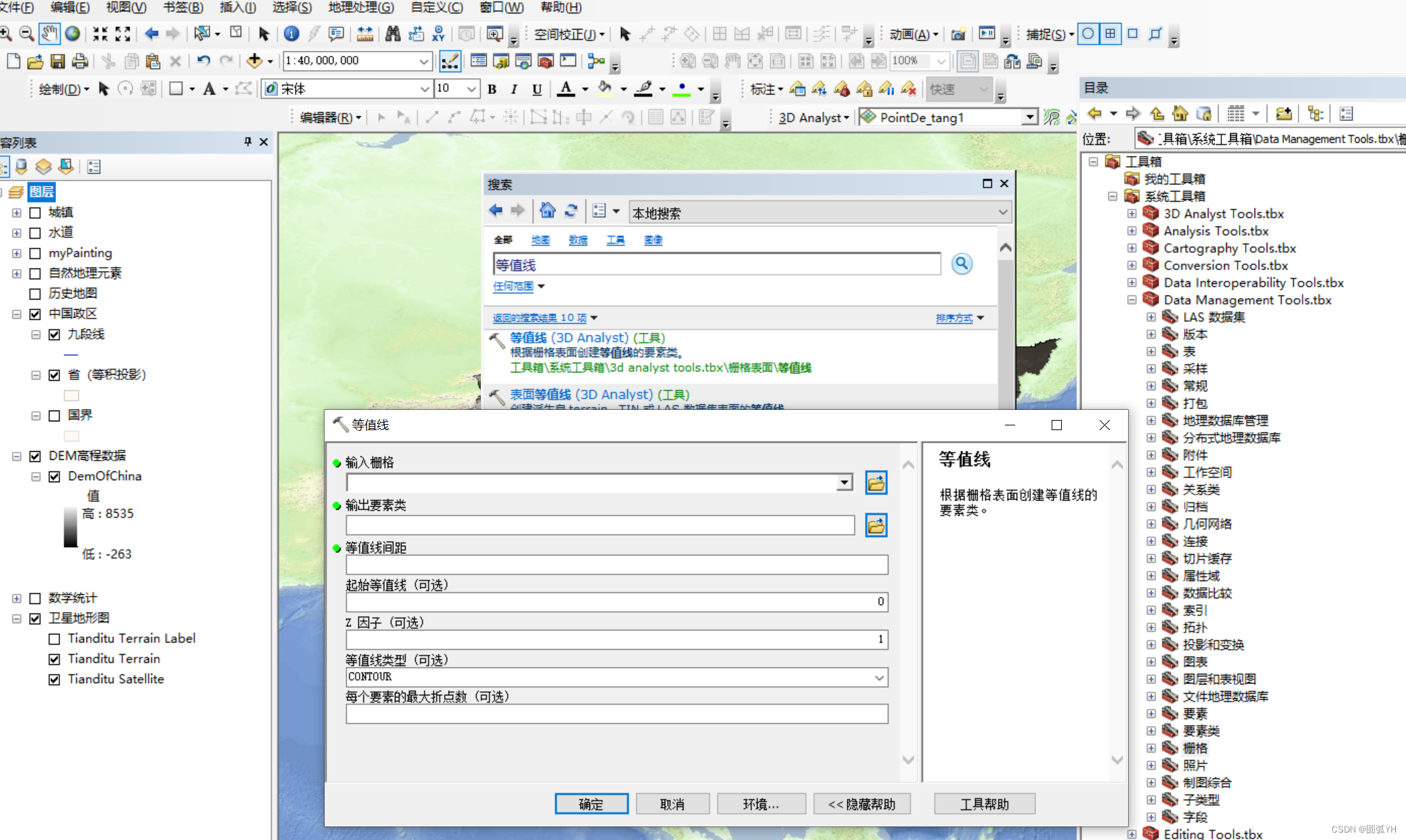Browse for the input raster folder icon
Image resolution: width=1406 pixels, height=840 pixels.
pyautogui.click(x=876, y=483)
